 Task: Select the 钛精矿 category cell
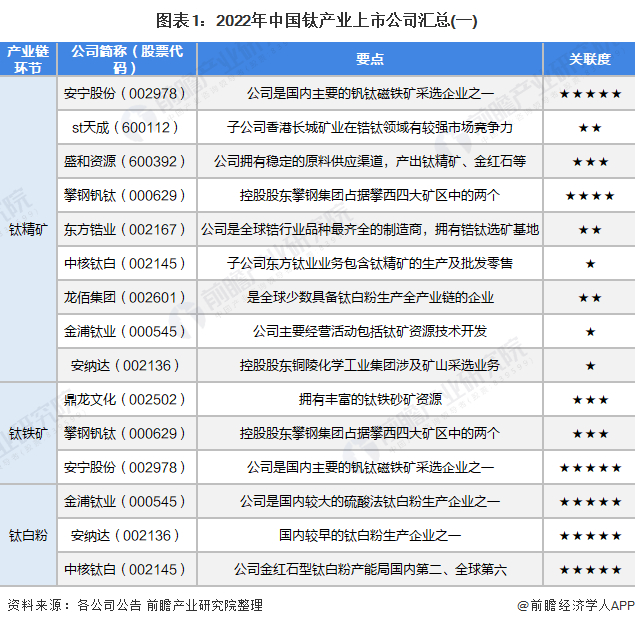tap(28, 230)
